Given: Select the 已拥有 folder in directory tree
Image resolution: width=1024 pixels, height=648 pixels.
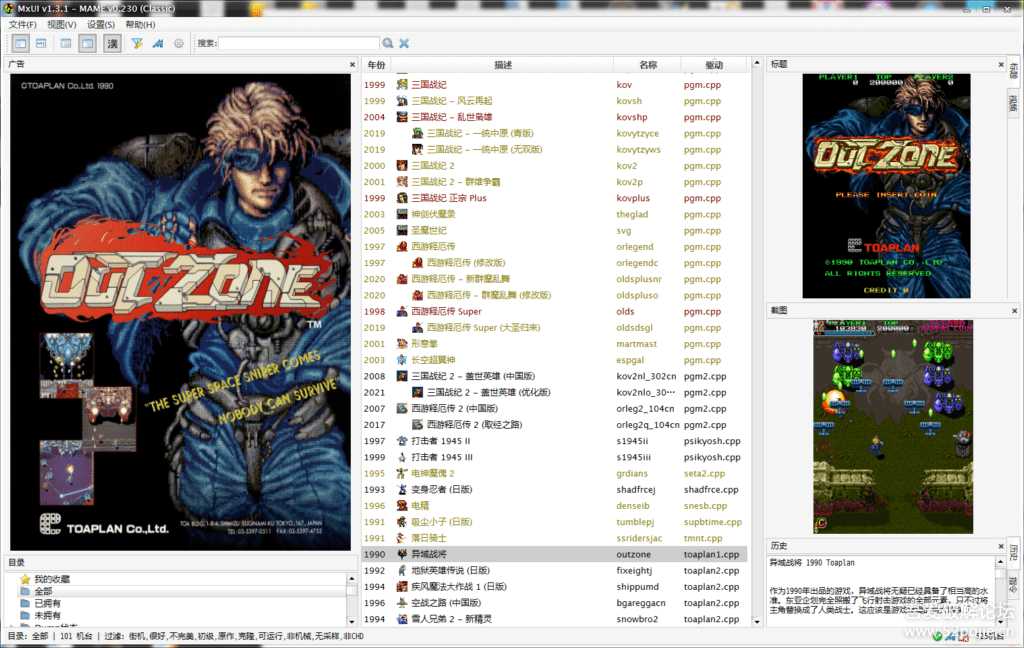Looking at the screenshot, I should 46,603.
